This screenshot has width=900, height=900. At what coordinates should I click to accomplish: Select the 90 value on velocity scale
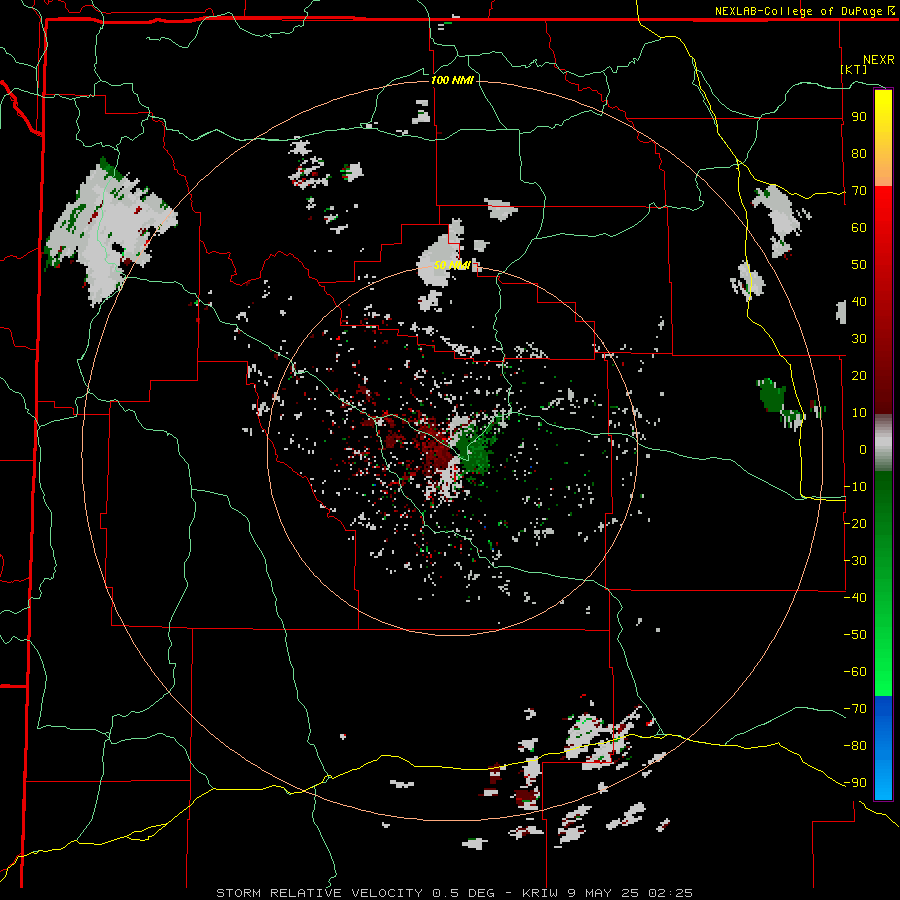coord(859,117)
